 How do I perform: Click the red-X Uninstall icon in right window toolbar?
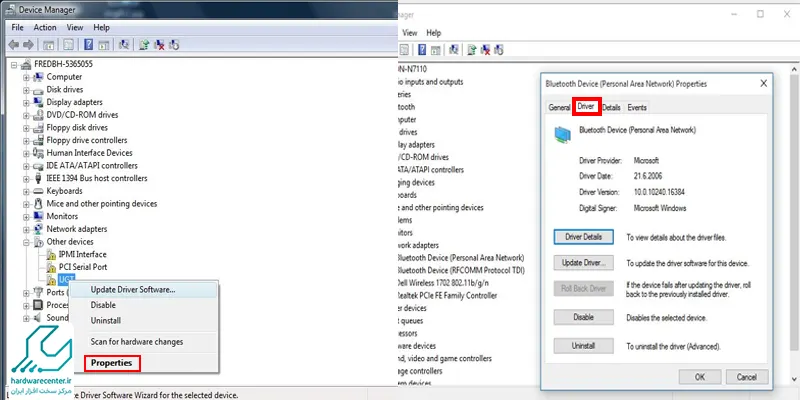click(x=486, y=49)
